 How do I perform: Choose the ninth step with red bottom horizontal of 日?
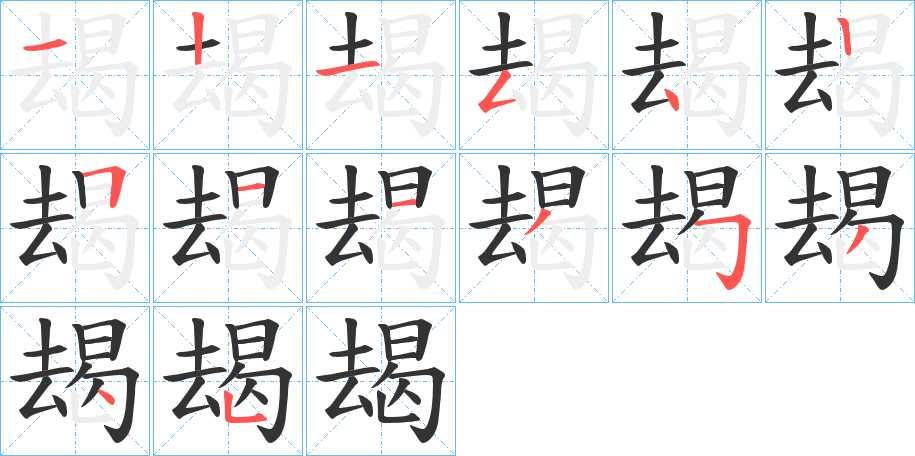381,228
